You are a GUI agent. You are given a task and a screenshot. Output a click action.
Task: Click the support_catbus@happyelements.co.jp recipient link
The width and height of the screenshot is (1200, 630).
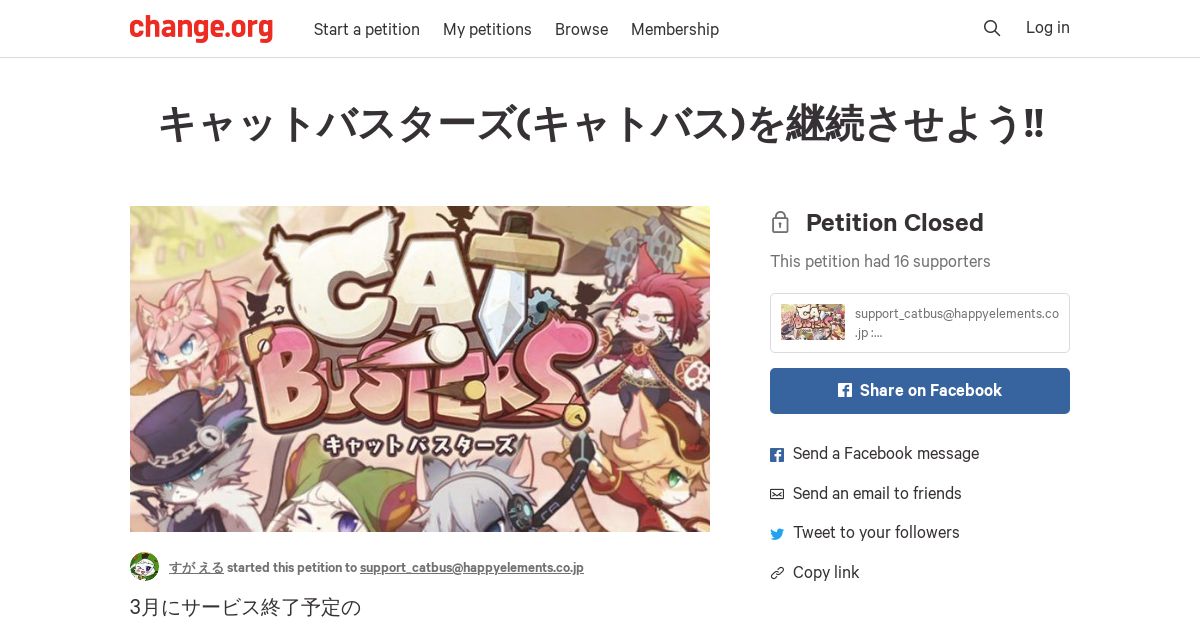pyautogui.click(x=472, y=567)
